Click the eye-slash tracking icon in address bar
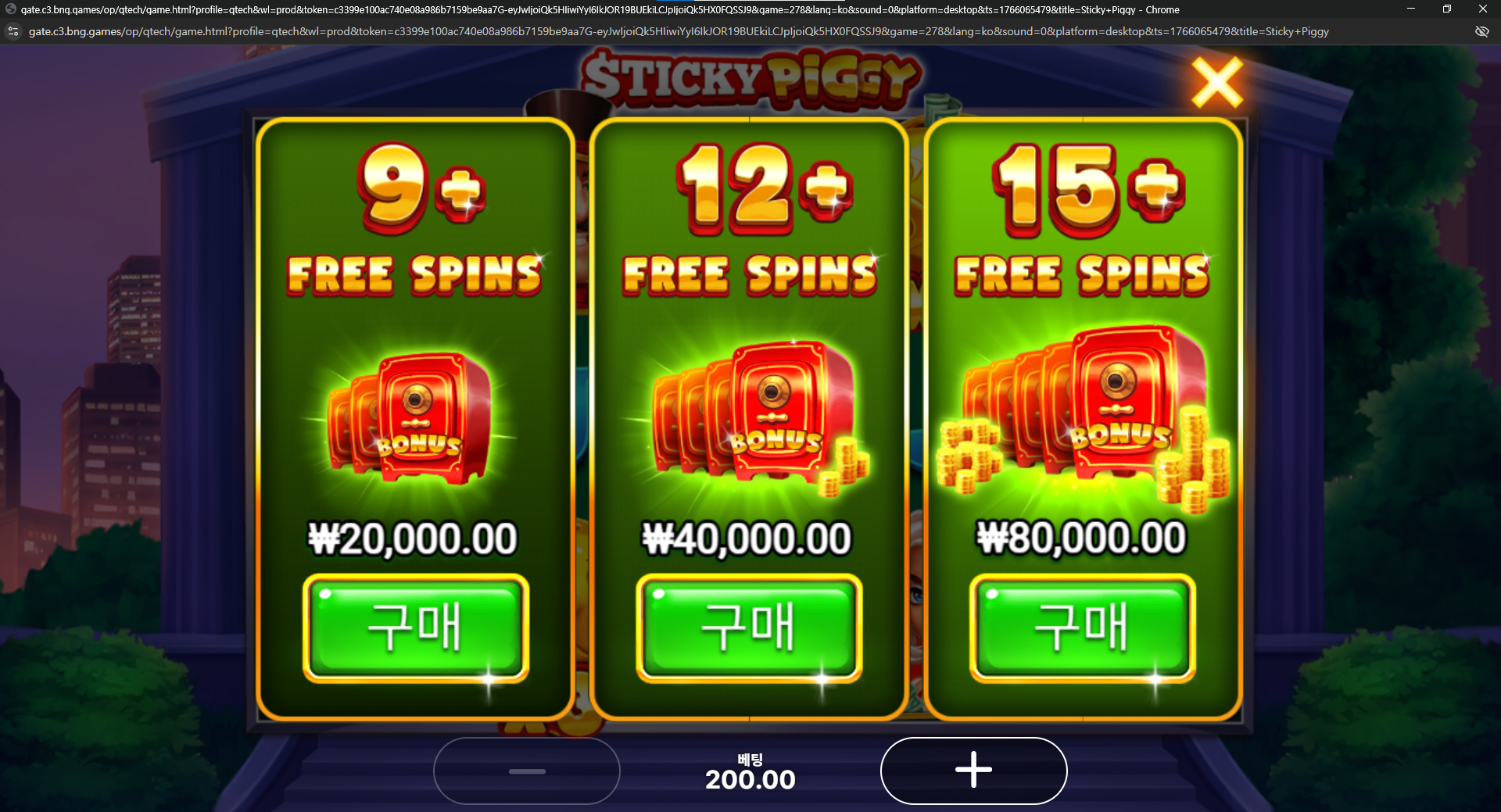 [1481, 31]
